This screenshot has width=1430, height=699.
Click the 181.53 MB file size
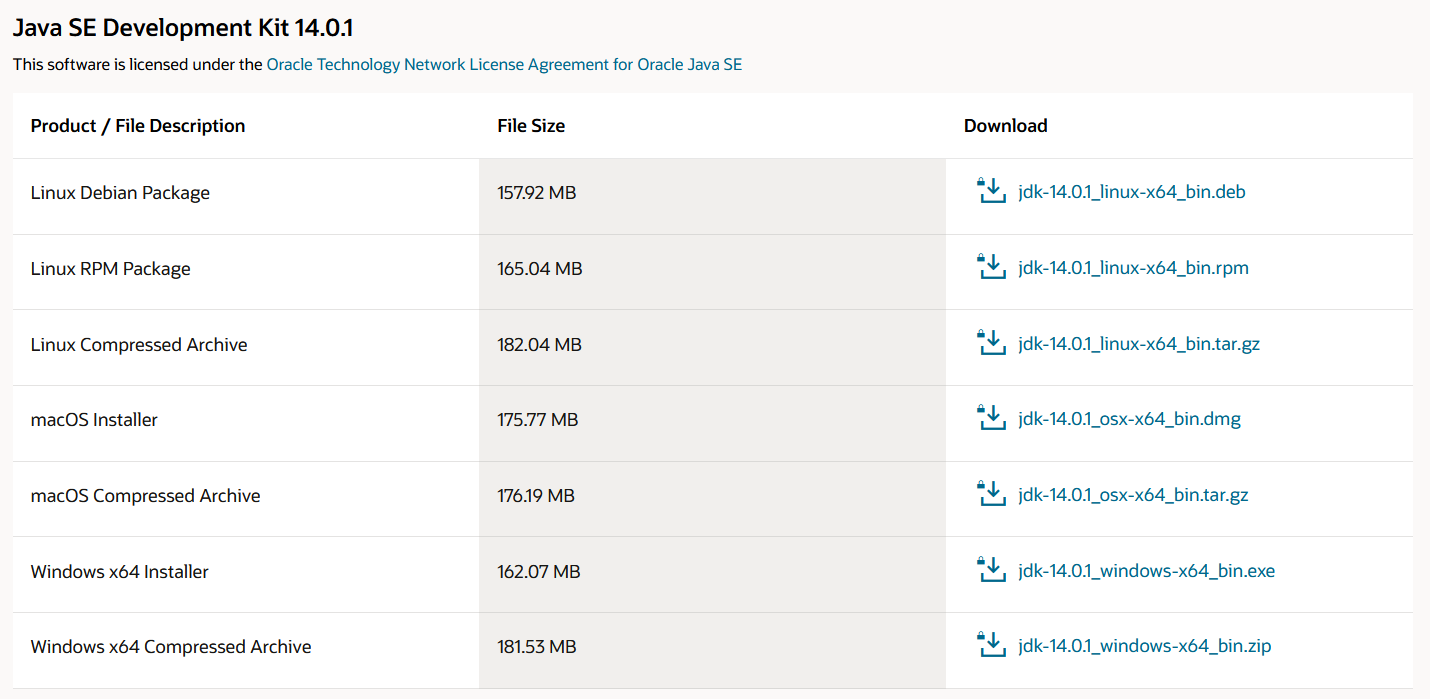point(537,647)
